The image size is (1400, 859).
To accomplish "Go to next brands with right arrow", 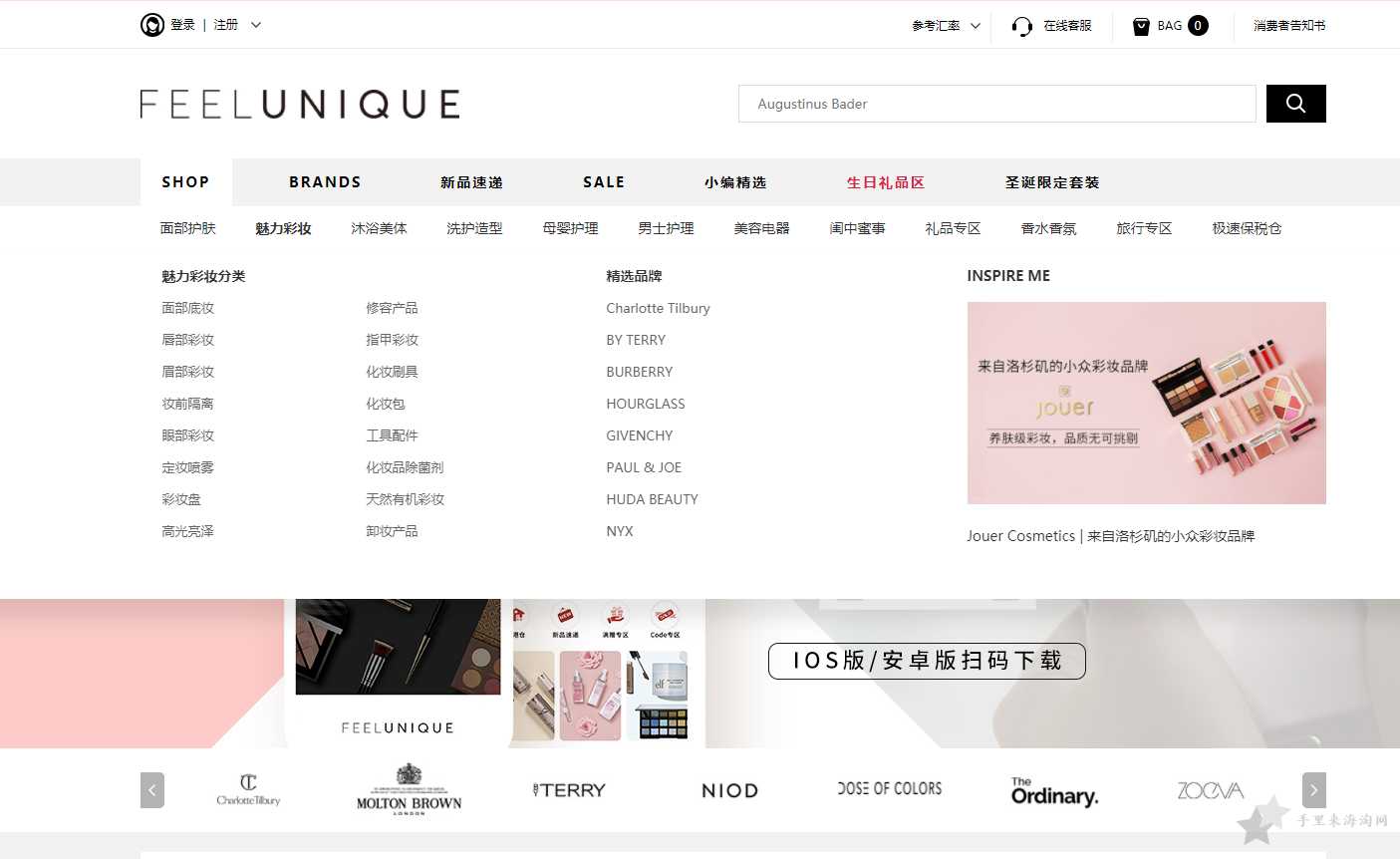I will point(1314,790).
